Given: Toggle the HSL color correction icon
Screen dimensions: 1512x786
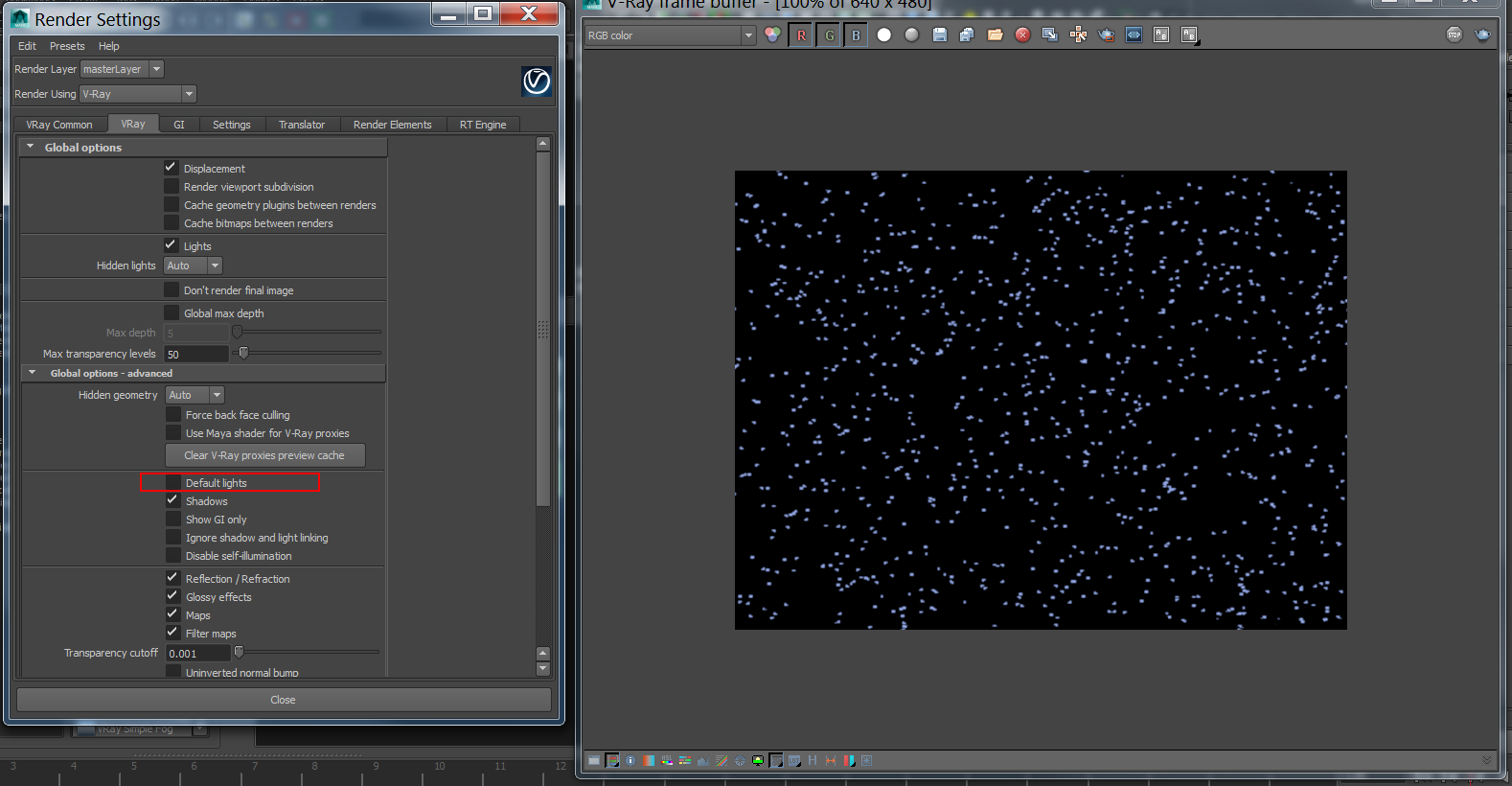Looking at the screenshot, I should tap(667, 760).
